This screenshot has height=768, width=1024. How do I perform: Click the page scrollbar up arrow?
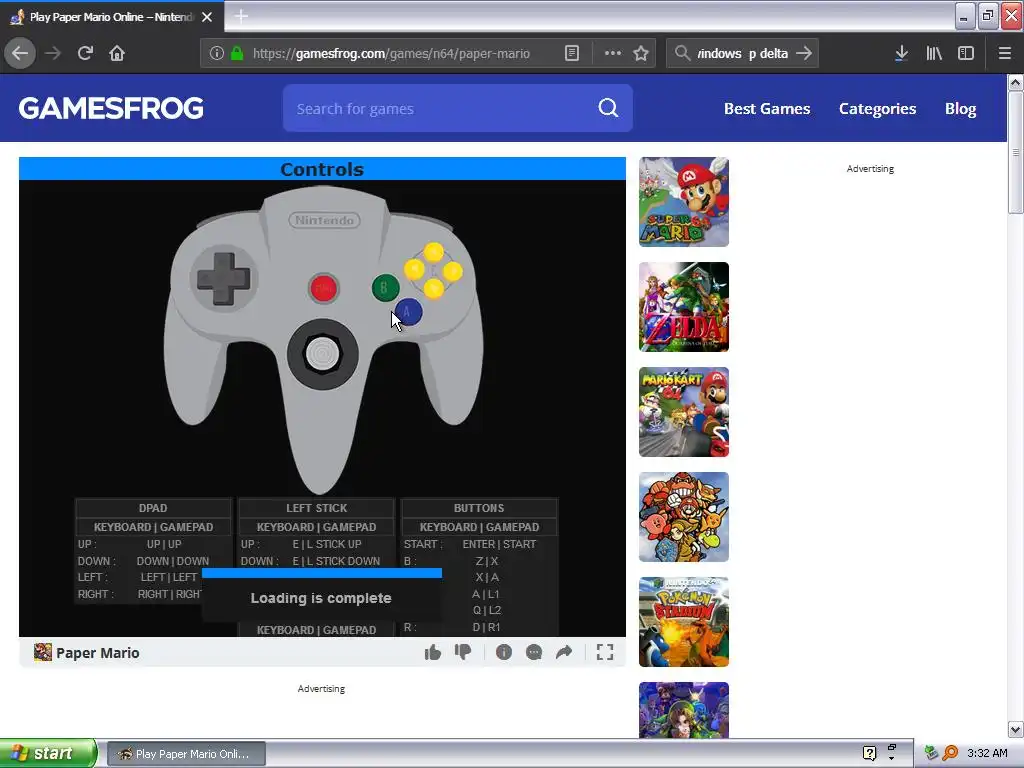tap(1016, 82)
